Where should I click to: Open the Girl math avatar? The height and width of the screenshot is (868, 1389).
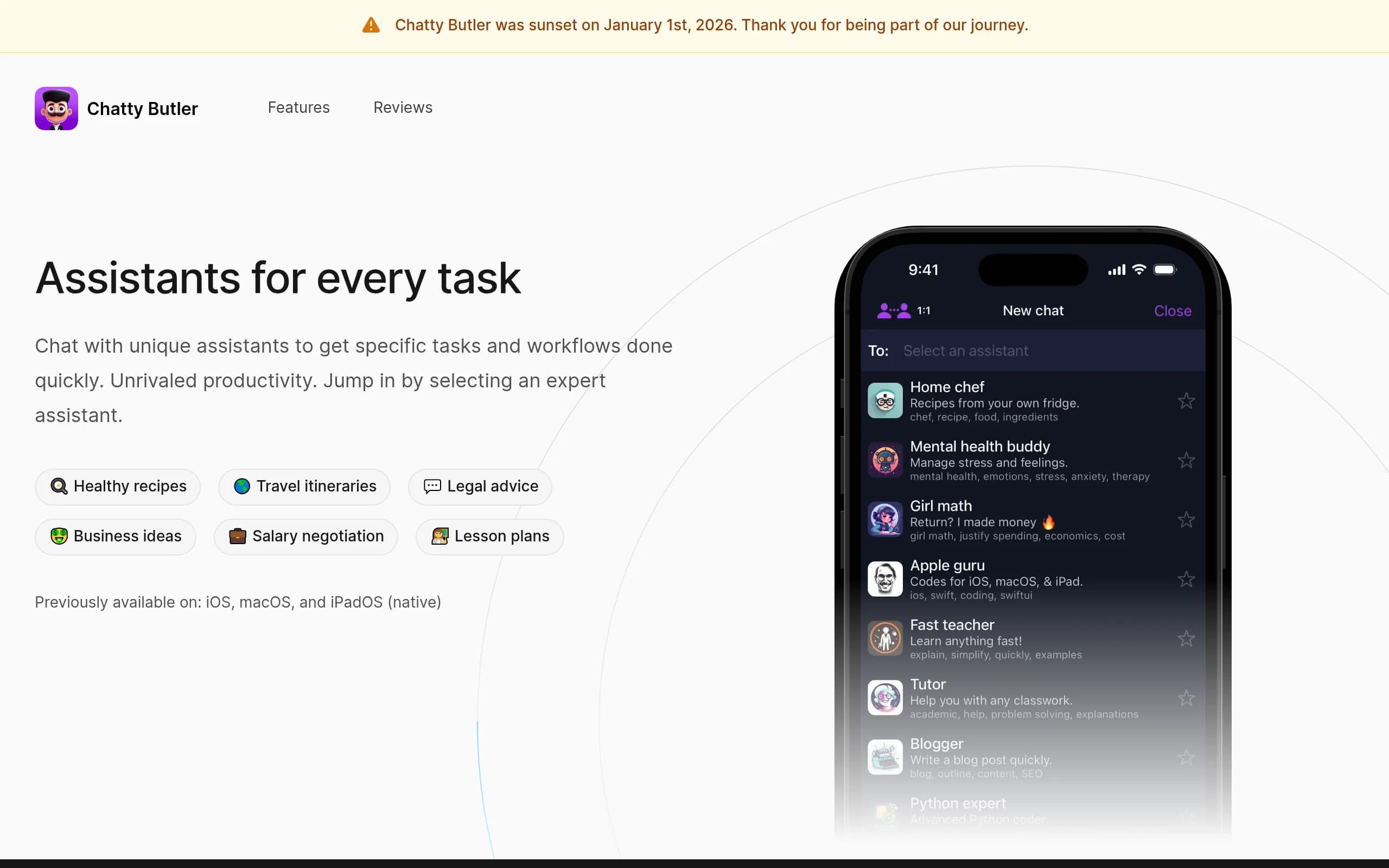pyautogui.click(x=885, y=520)
